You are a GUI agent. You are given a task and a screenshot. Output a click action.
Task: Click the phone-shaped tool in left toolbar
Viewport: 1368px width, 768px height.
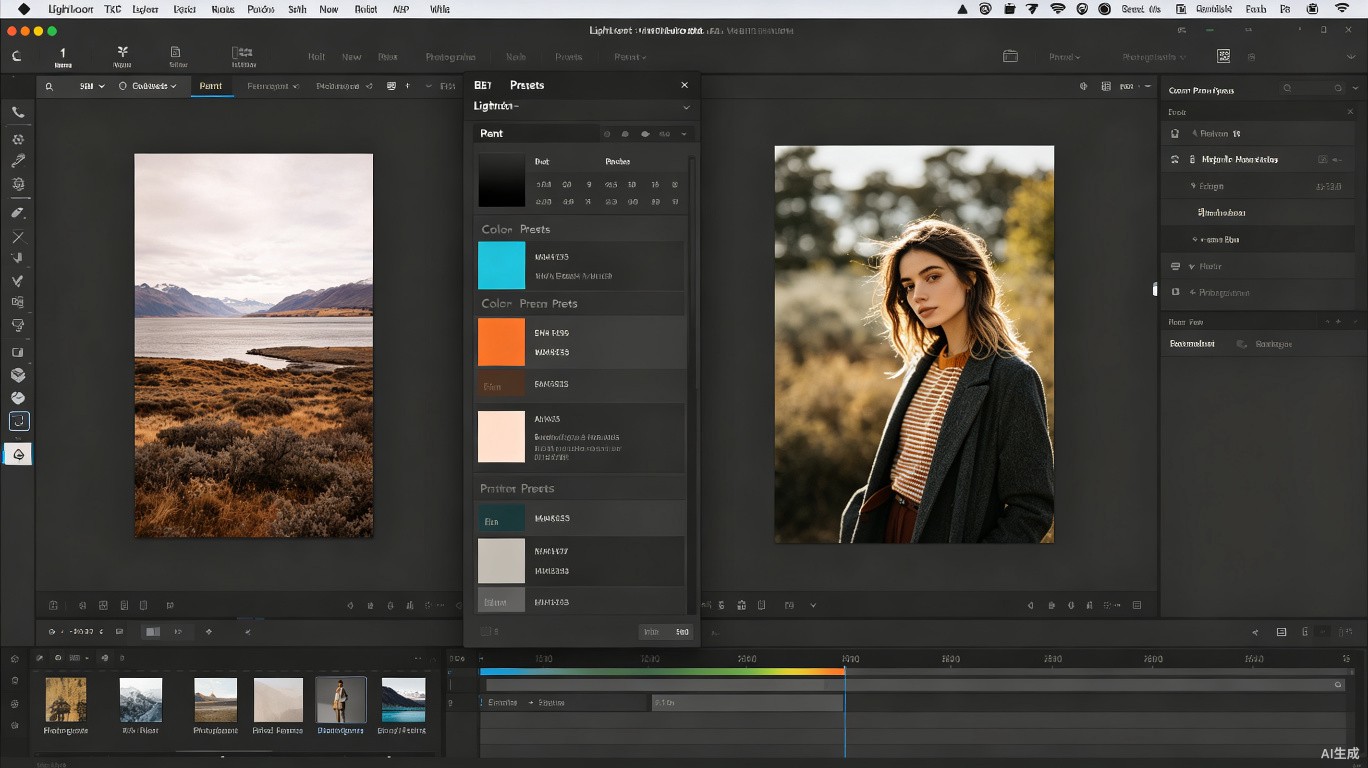[x=18, y=113]
